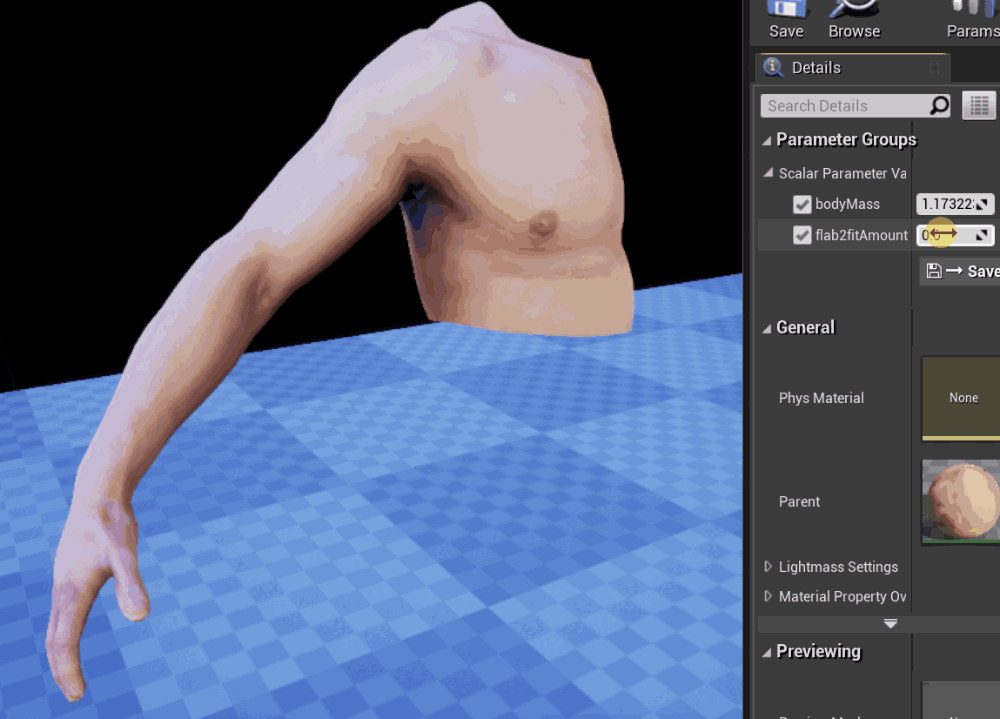1000x719 pixels.
Task: Click the Params toolbar button
Action: 972,20
